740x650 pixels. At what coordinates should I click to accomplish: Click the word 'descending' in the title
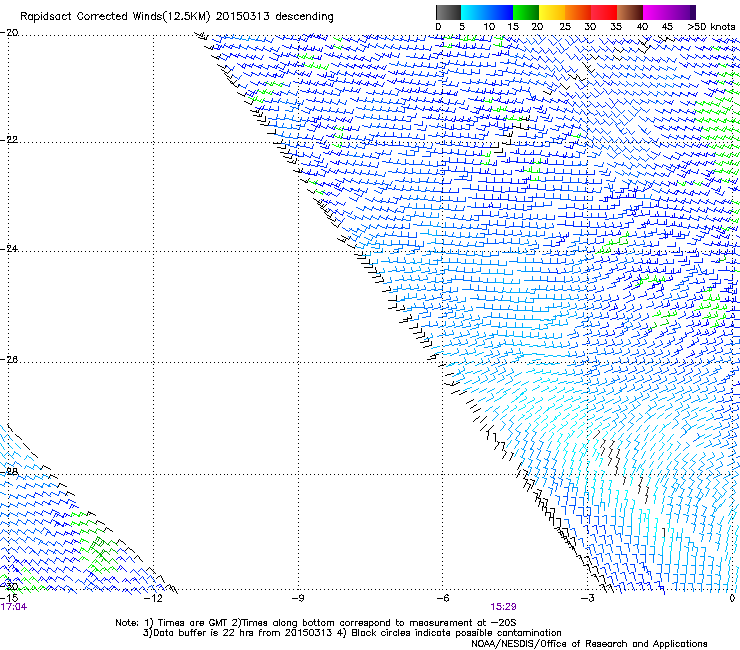[304, 17]
